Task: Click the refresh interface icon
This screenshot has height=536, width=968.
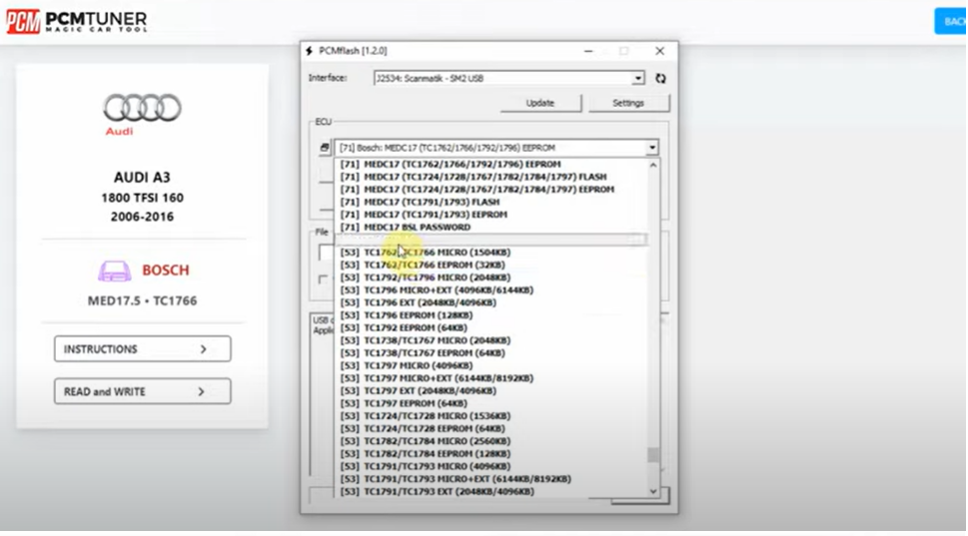Action: [x=661, y=78]
